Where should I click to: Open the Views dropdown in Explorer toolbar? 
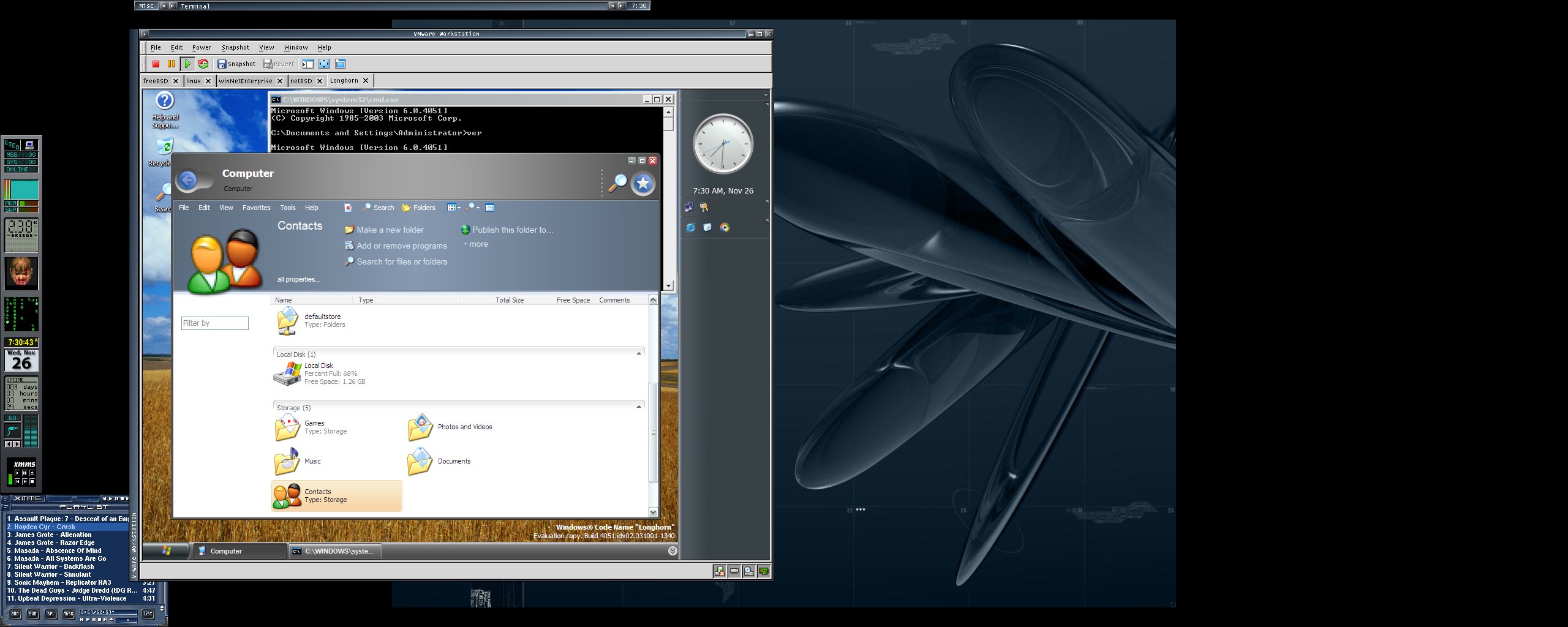coord(454,208)
